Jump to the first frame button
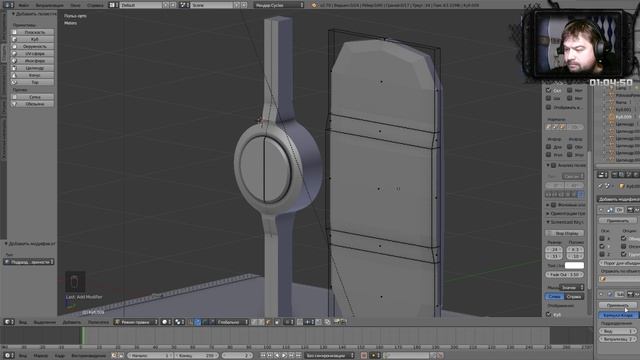 tap(263, 356)
